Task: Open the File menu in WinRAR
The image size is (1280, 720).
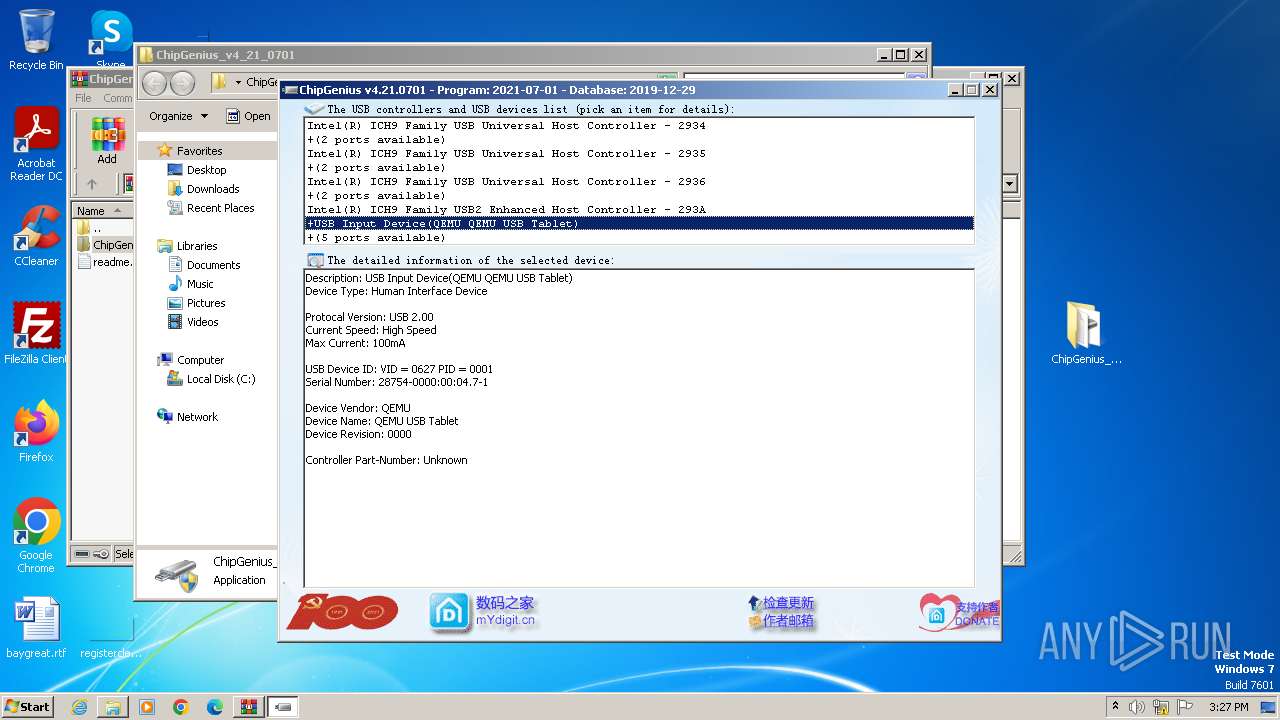Action: click(x=84, y=98)
